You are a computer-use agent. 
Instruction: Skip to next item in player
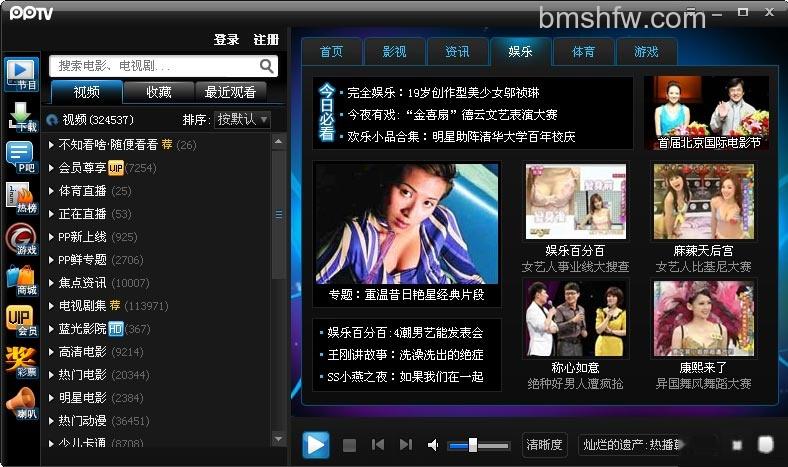pyautogui.click(x=406, y=444)
